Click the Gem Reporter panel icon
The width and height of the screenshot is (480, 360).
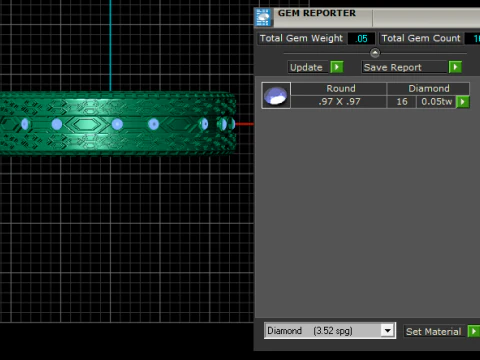coord(263,17)
